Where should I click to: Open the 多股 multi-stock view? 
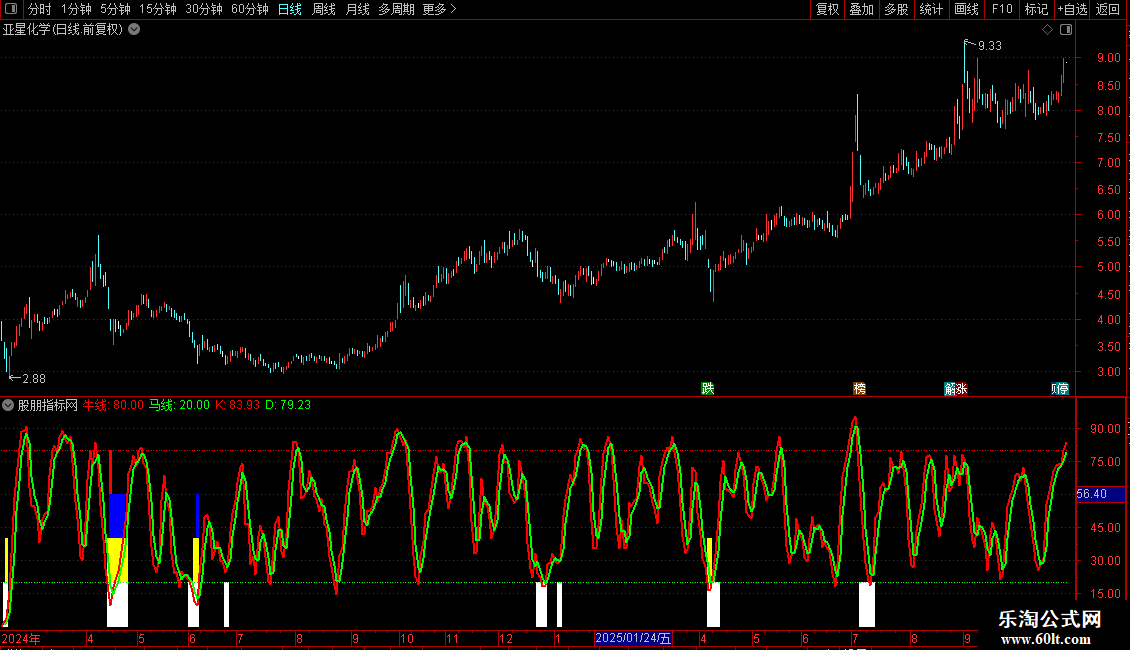coord(897,9)
